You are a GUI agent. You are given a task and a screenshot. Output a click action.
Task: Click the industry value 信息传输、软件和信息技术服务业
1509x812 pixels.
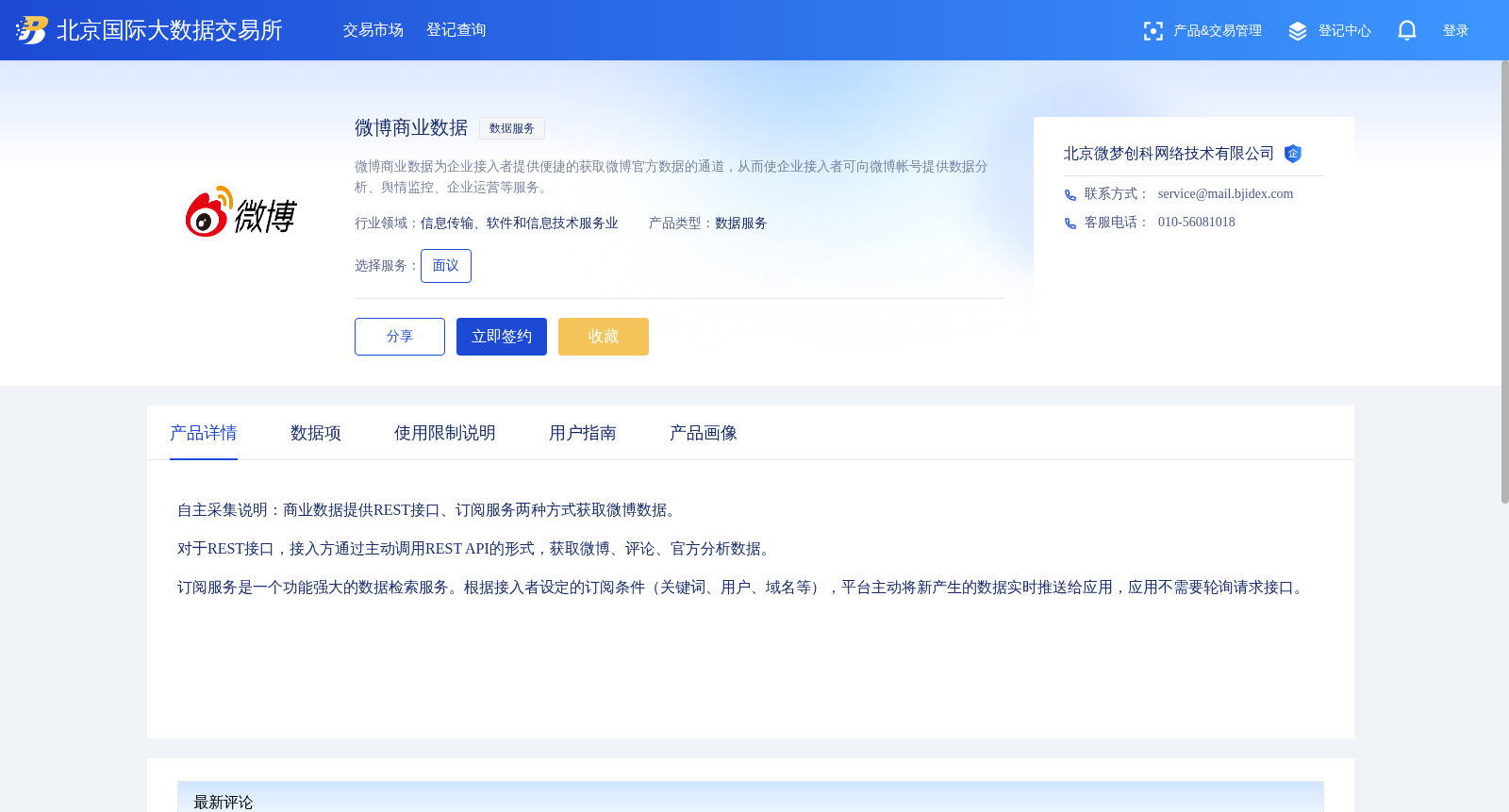(x=520, y=224)
